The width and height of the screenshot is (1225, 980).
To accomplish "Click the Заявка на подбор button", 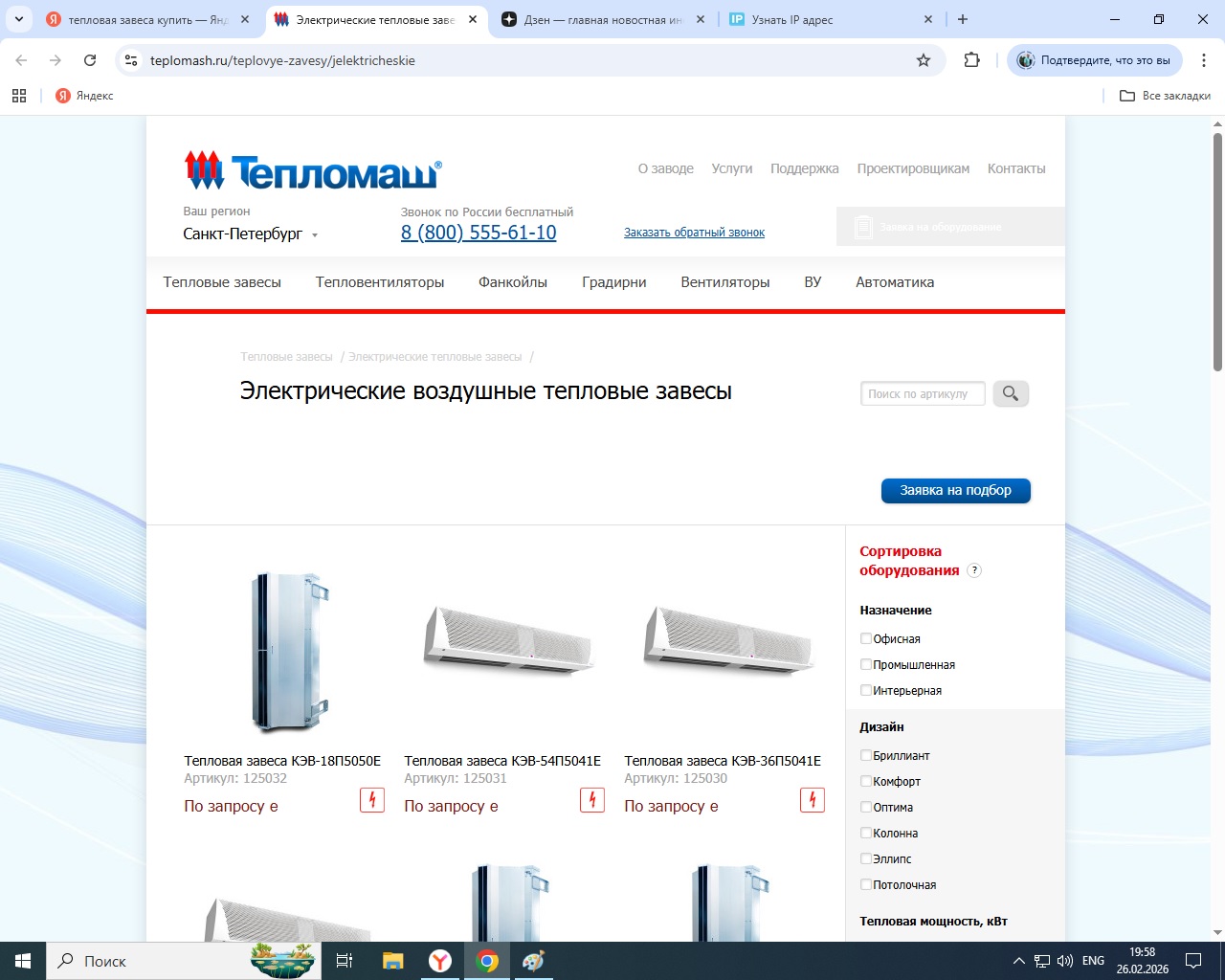I will tap(956, 490).
